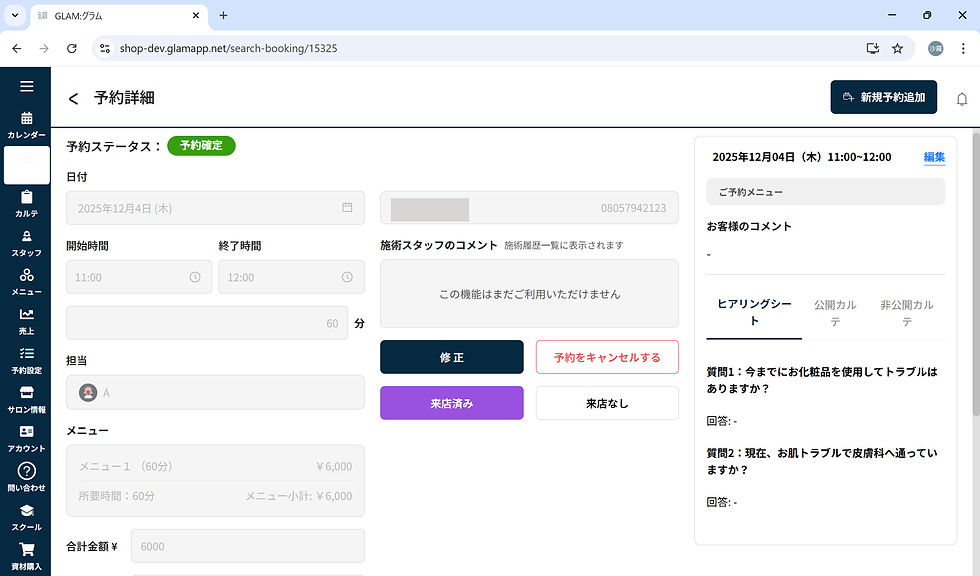Screen dimensions: 980x576
Task: Mark the booking as 来店なし
Action: tap(607, 403)
